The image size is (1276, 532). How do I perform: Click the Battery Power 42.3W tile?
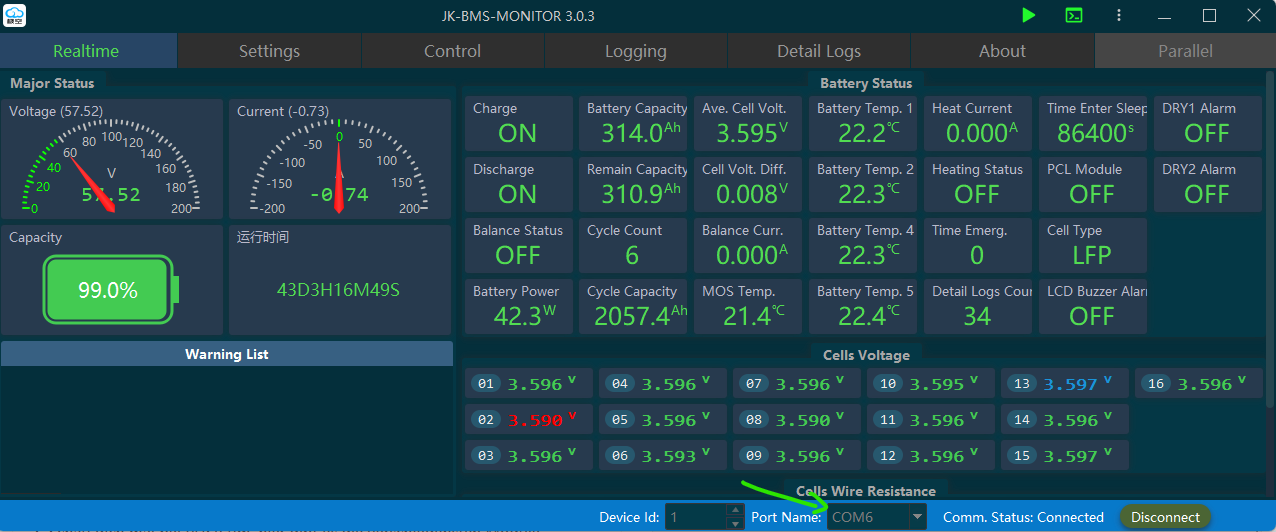point(519,306)
